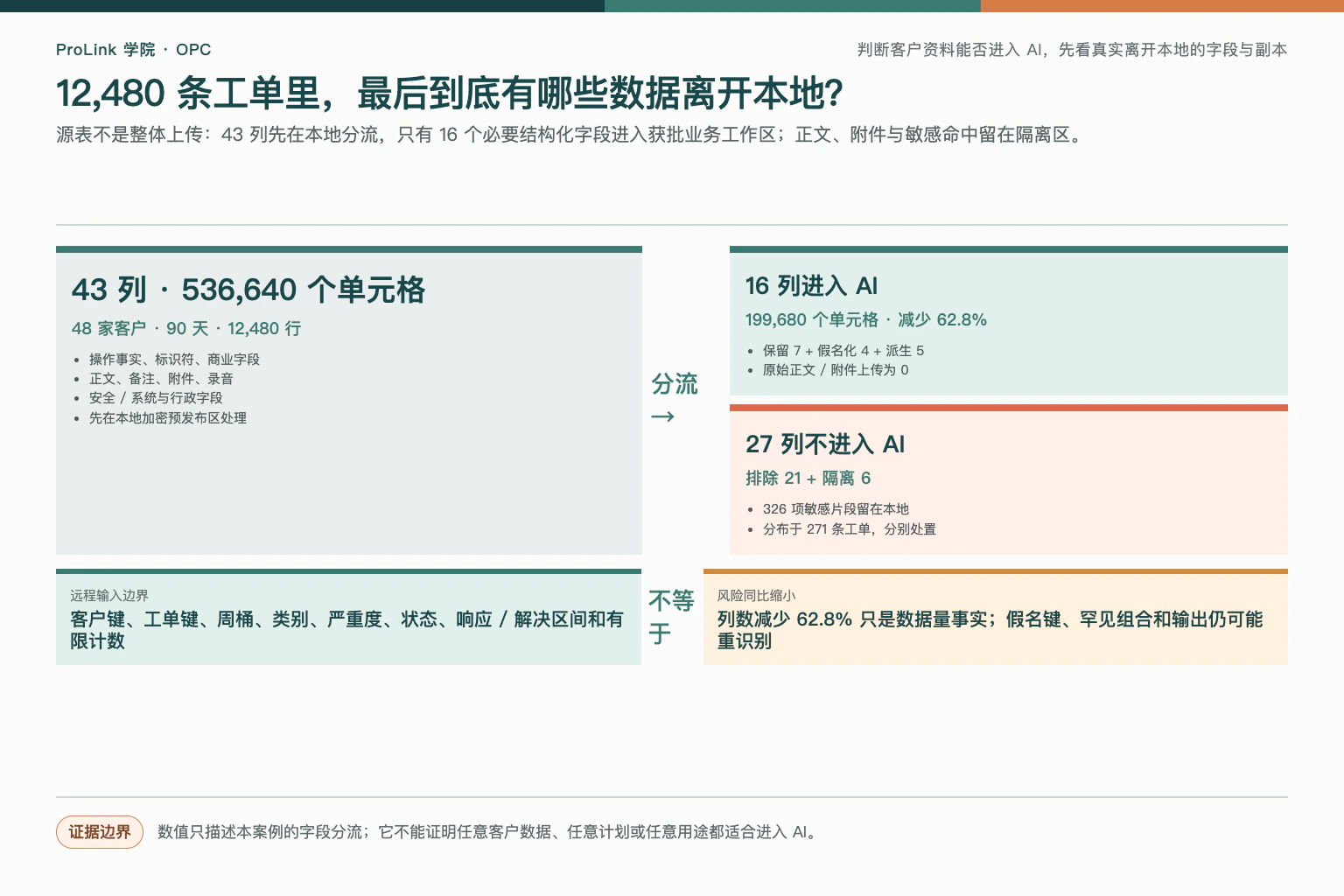This screenshot has height=896, width=1344.
Task: Click the line 199,680 个单元格 · 减少 62.8%
Action: [x=866, y=320]
